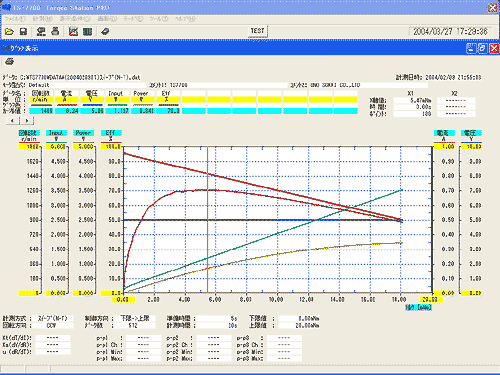Click the 10.00 maximum field on voltage axis
Viewport: 500px width, 375px height.
(x=471, y=147)
